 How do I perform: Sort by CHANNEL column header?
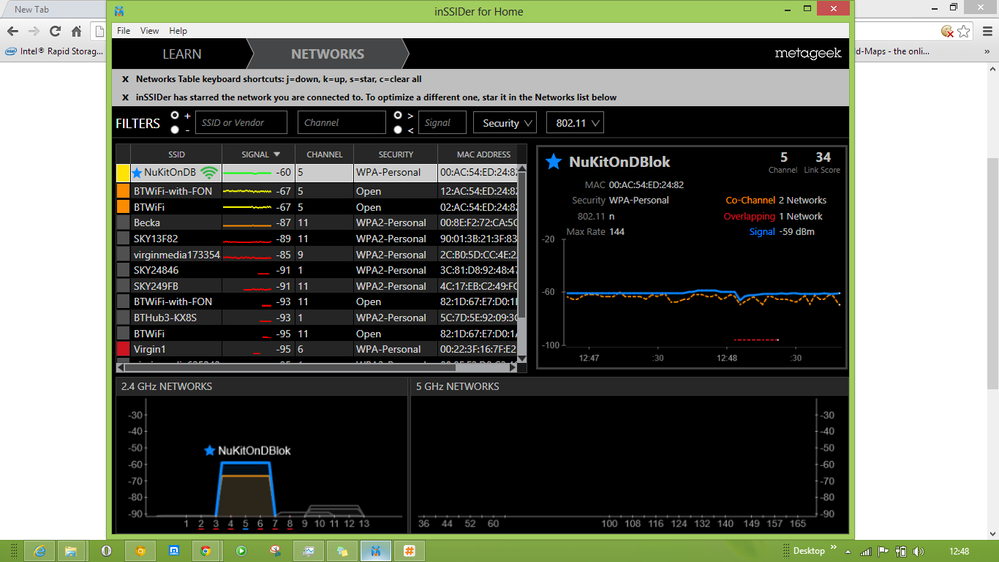pyautogui.click(x=324, y=154)
